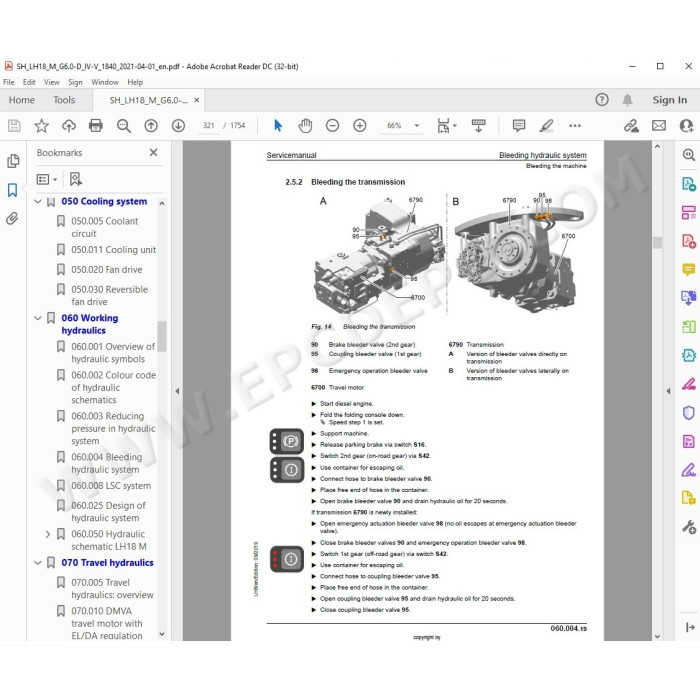Collapse the 070 Travel hydraulics bookmark
The width and height of the screenshot is (700, 700).
click(x=38, y=563)
